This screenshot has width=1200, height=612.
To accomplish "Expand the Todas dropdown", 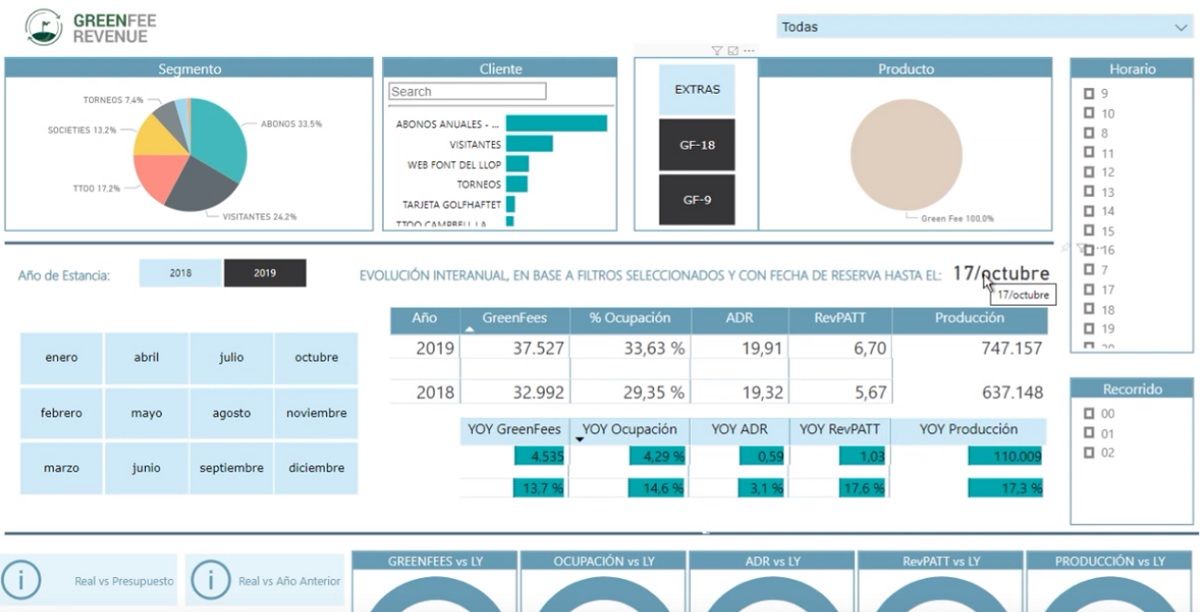I will click(x=983, y=27).
